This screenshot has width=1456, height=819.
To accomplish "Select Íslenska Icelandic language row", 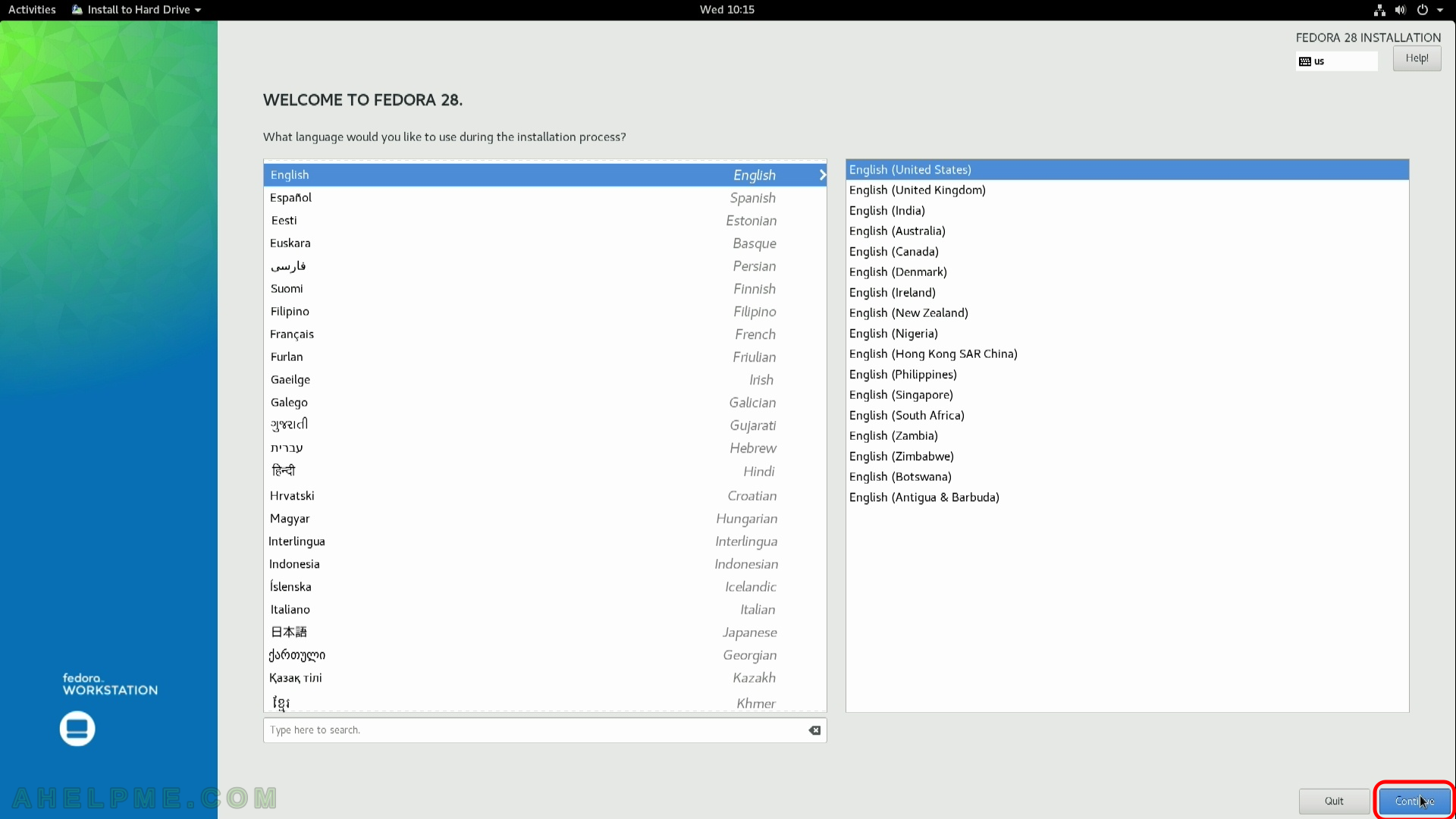I will pyautogui.click(x=544, y=587).
